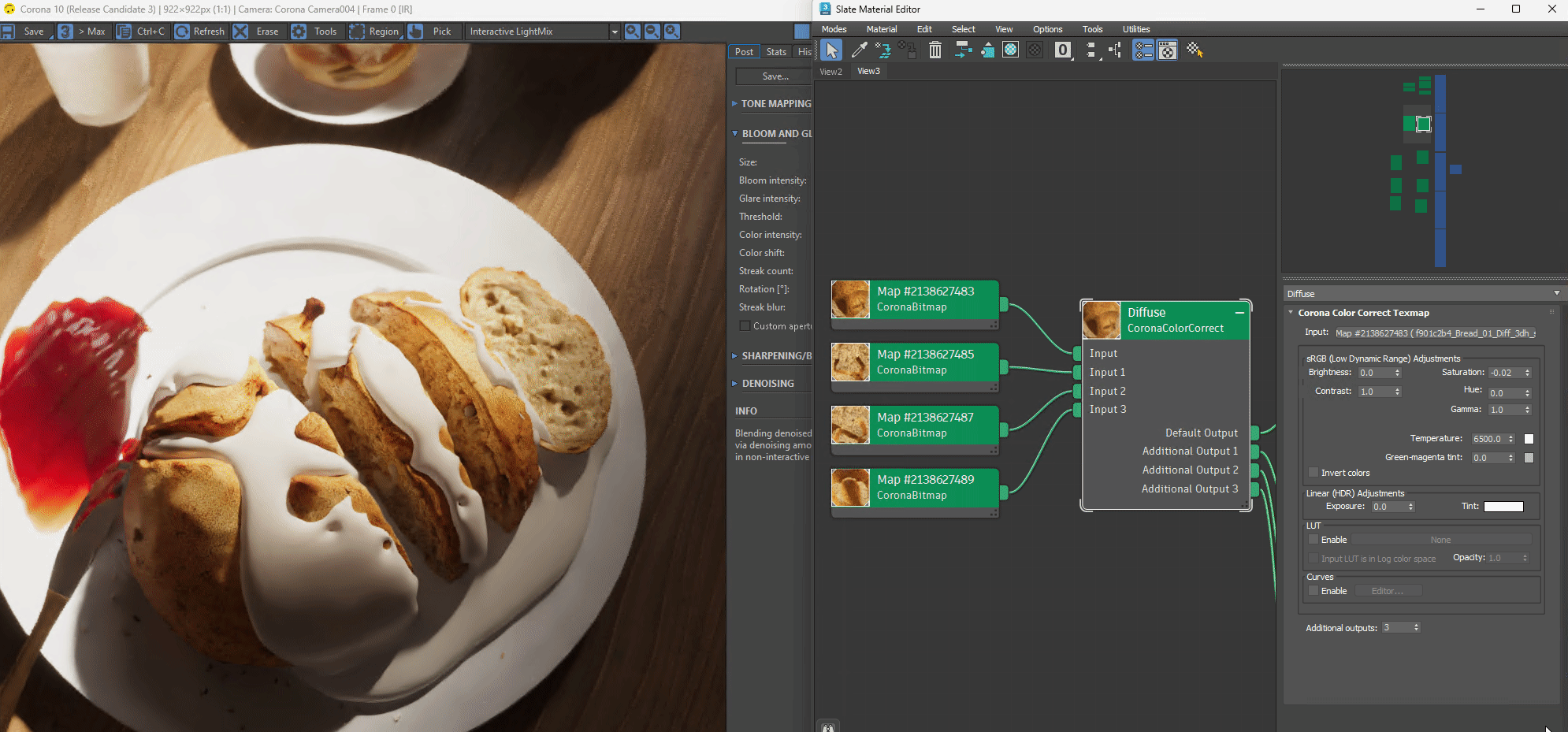
Task: Click the zoom in magnifier icon
Action: 632,32
